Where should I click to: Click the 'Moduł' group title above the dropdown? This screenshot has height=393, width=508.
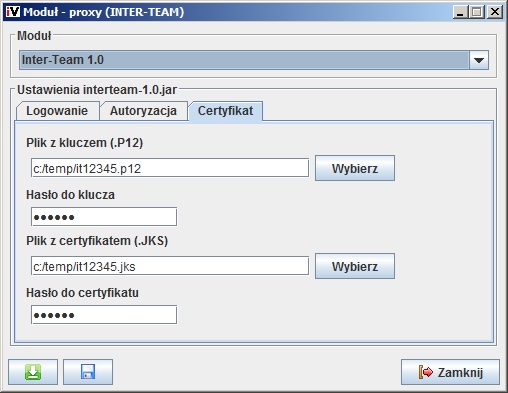[x=34, y=36]
